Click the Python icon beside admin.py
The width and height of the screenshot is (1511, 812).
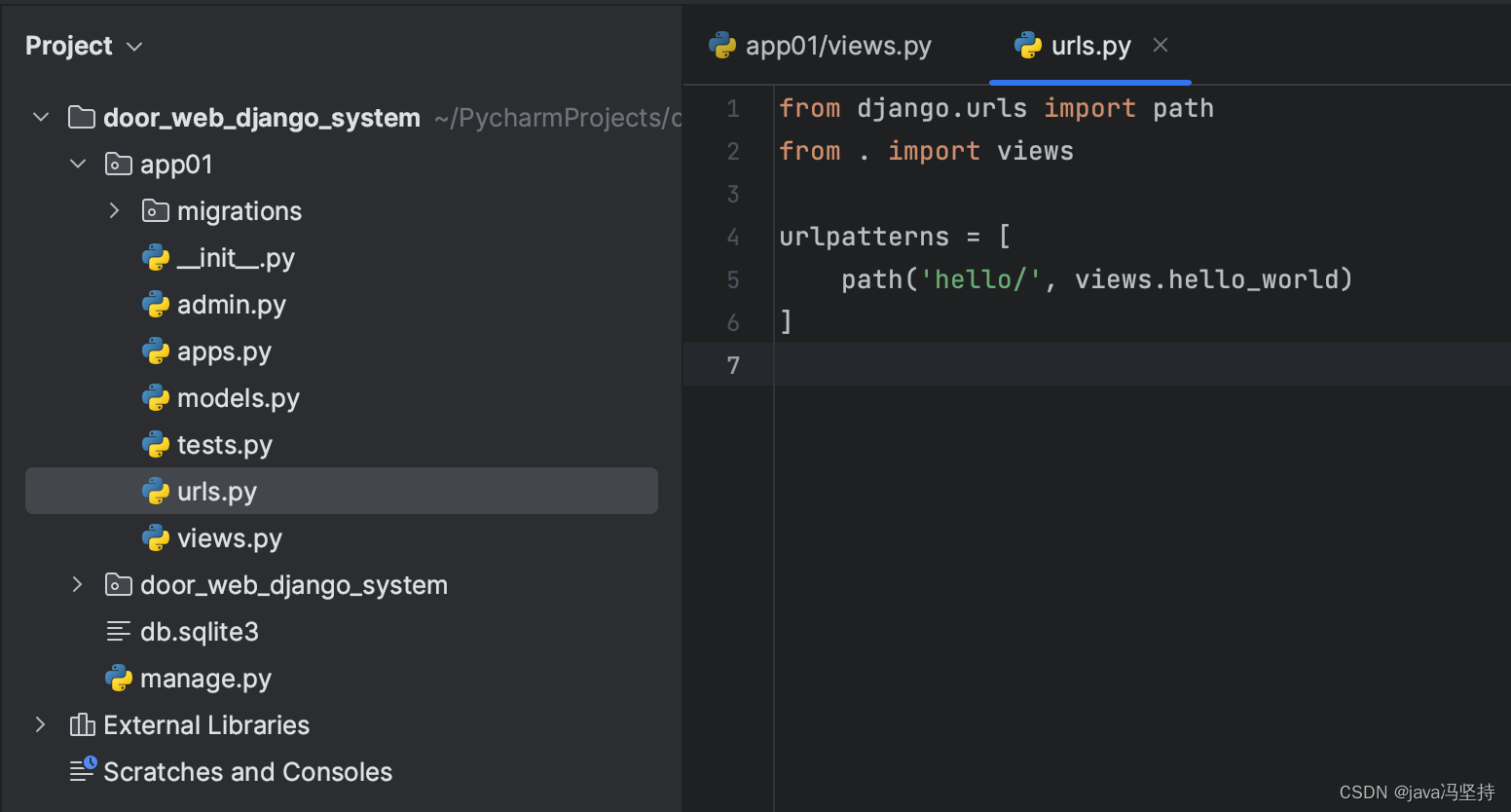(156, 305)
